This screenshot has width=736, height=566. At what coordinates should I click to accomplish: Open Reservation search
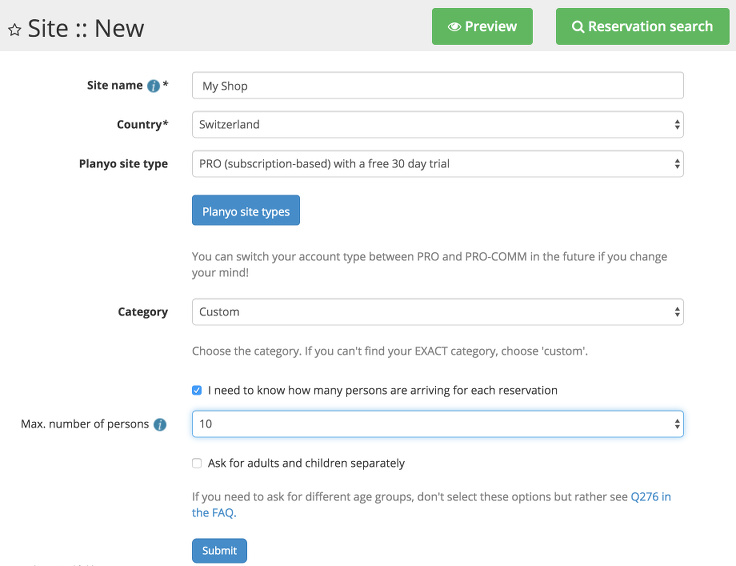click(642, 27)
